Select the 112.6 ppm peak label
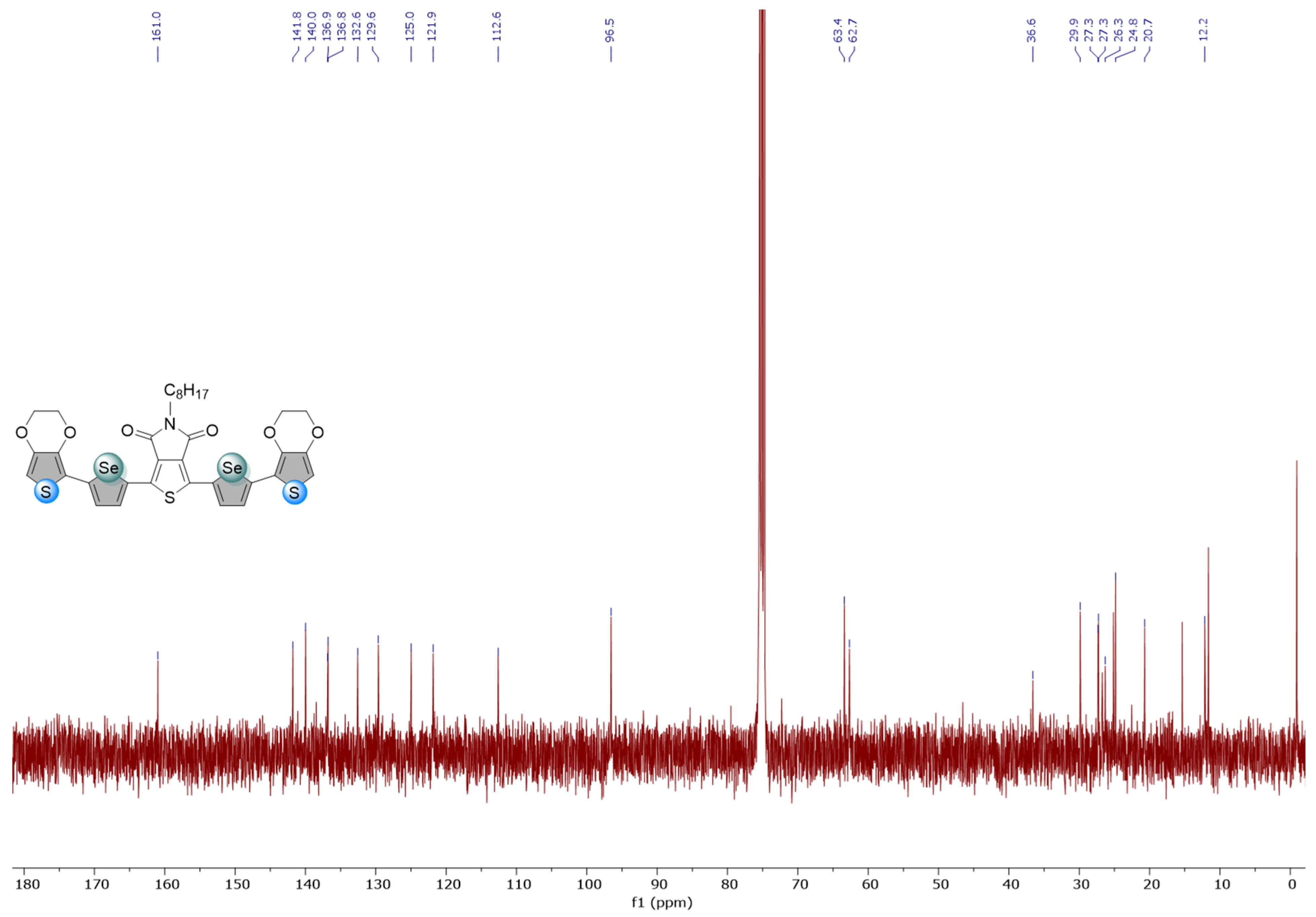1316x917 pixels. 497,26
